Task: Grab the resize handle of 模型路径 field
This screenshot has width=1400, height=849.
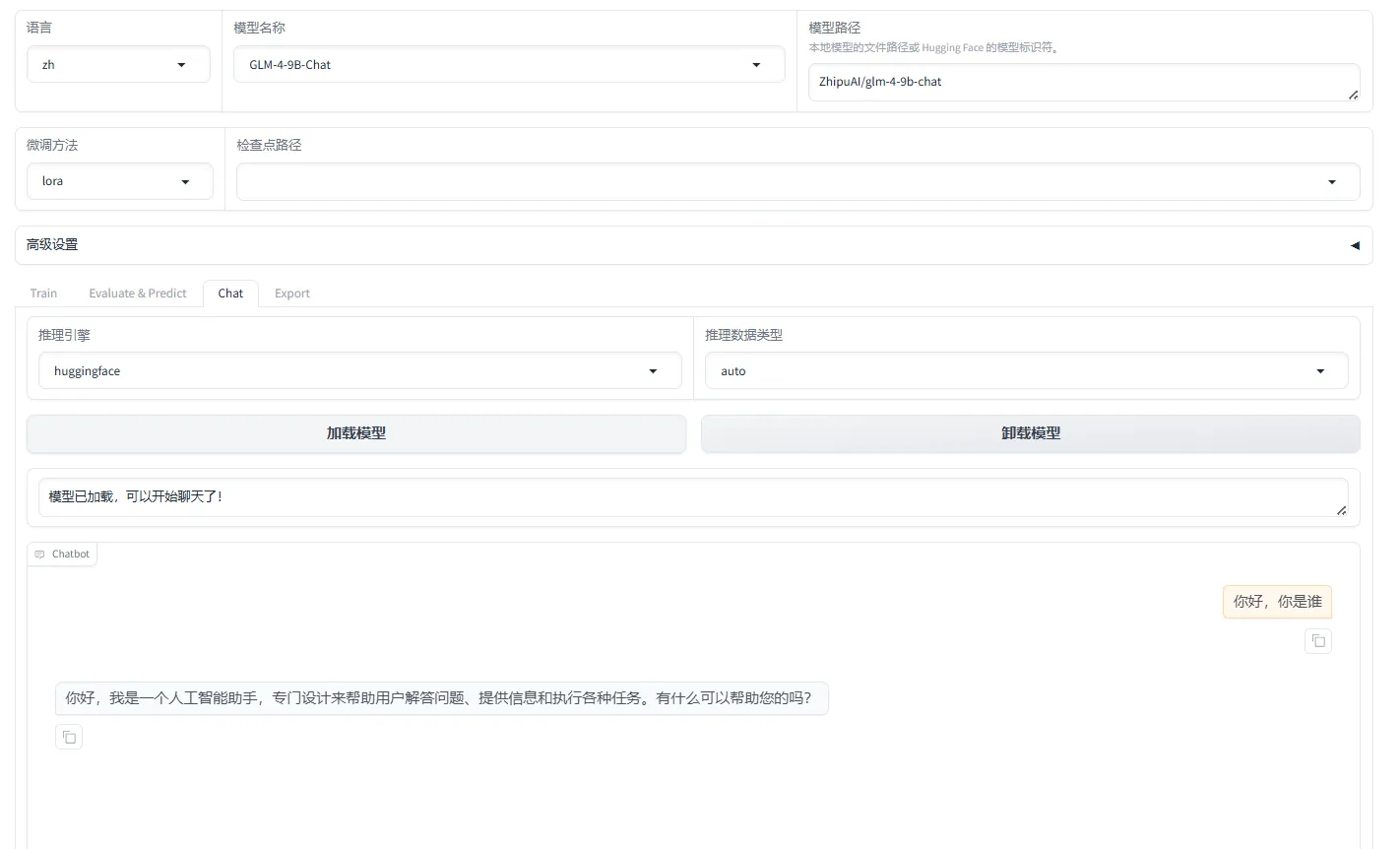Action: click(1353, 95)
